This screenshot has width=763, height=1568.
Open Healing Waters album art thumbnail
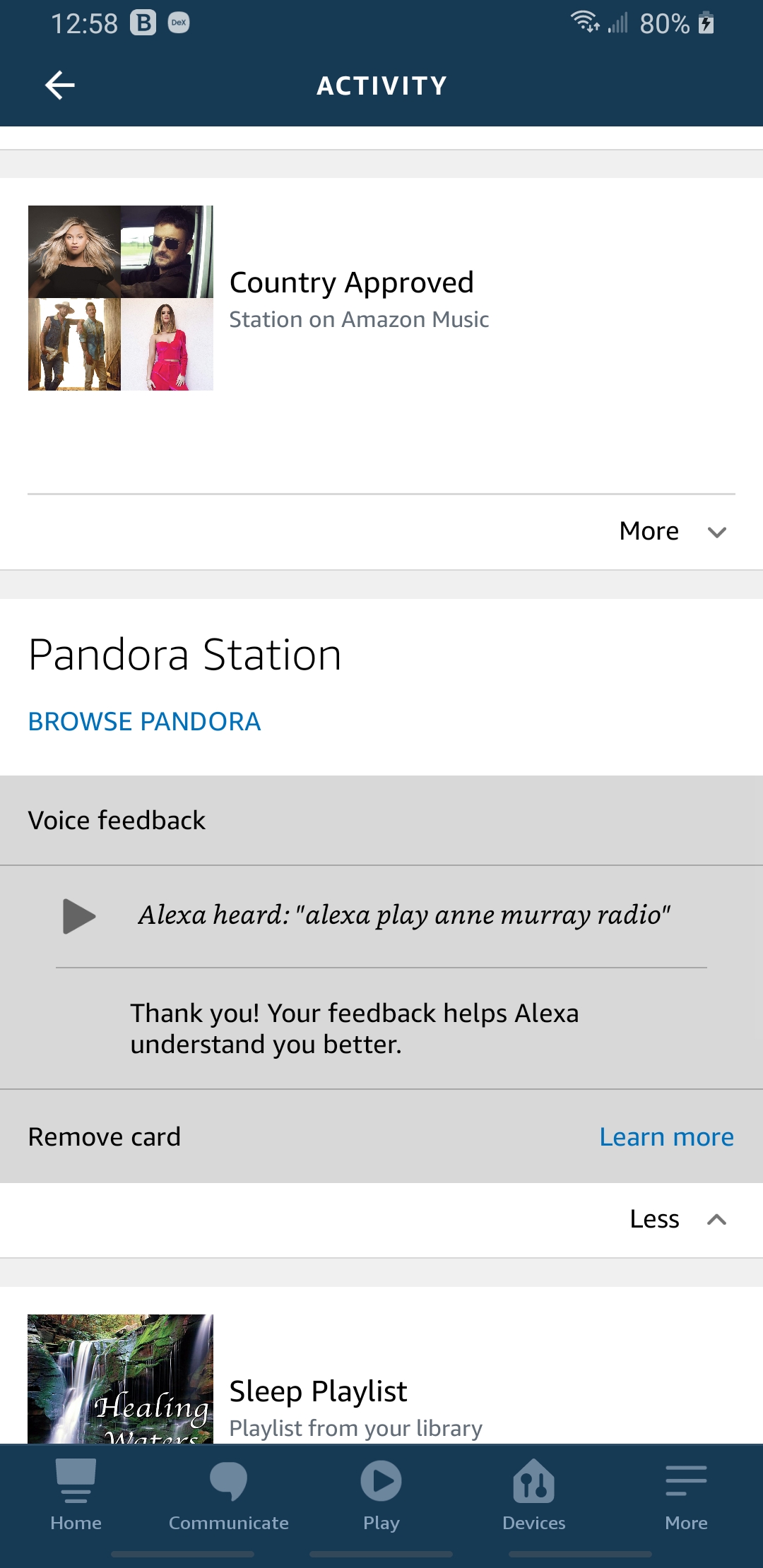click(121, 1377)
